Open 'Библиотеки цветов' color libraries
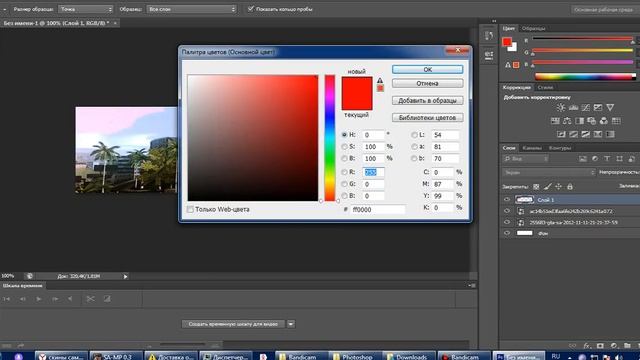 coord(427,118)
